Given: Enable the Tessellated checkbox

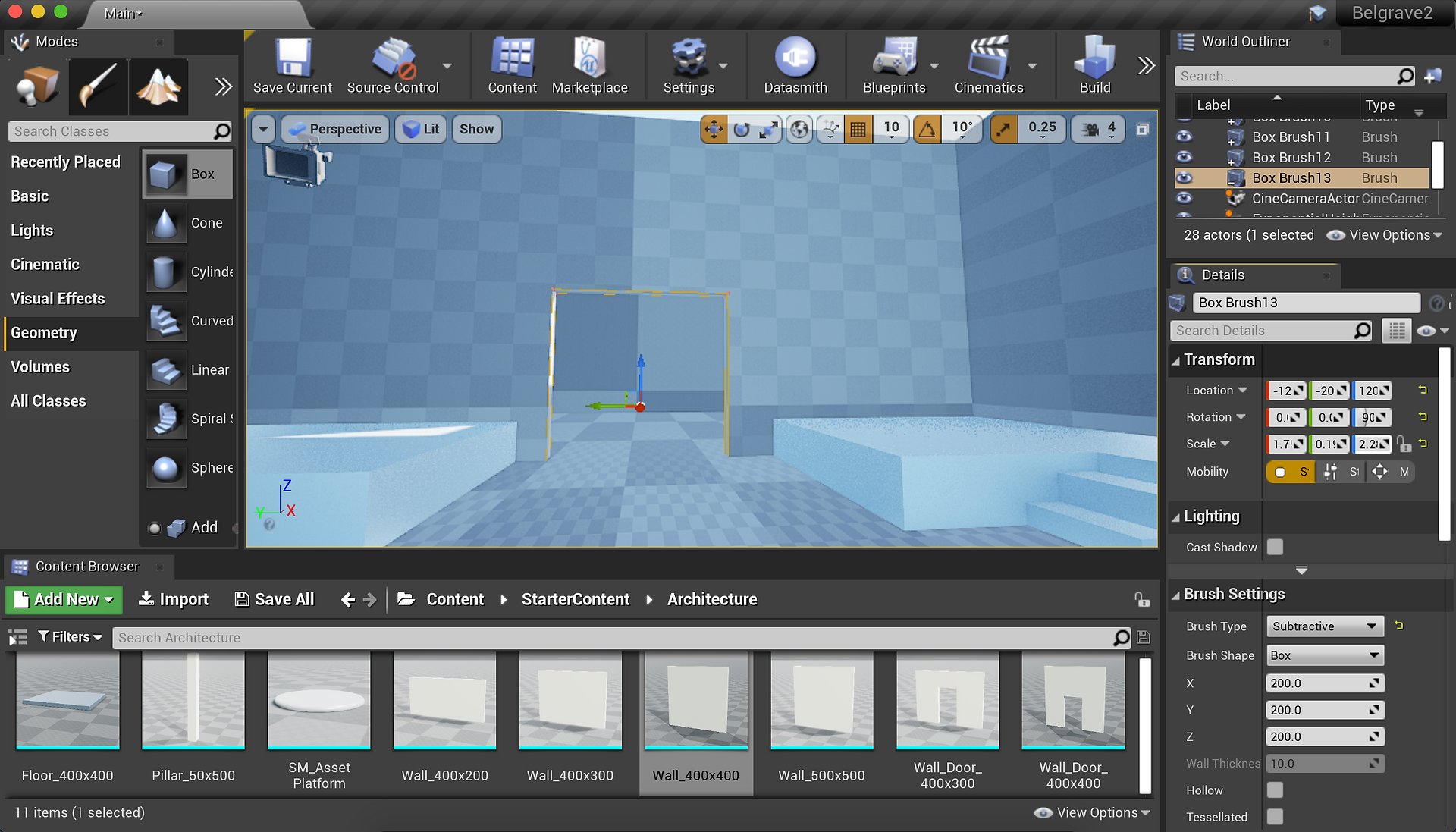Looking at the screenshot, I should point(1276,817).
